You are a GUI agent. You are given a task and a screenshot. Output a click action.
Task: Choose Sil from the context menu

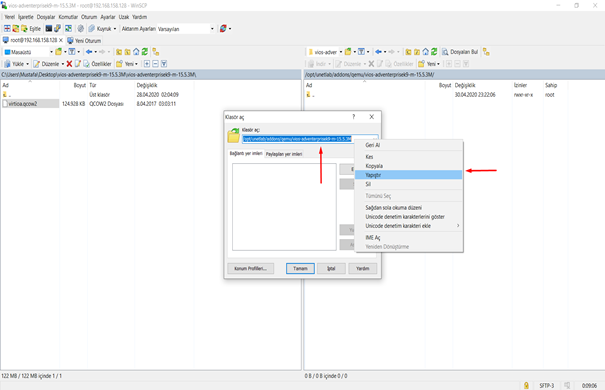[x=408, y=184]
